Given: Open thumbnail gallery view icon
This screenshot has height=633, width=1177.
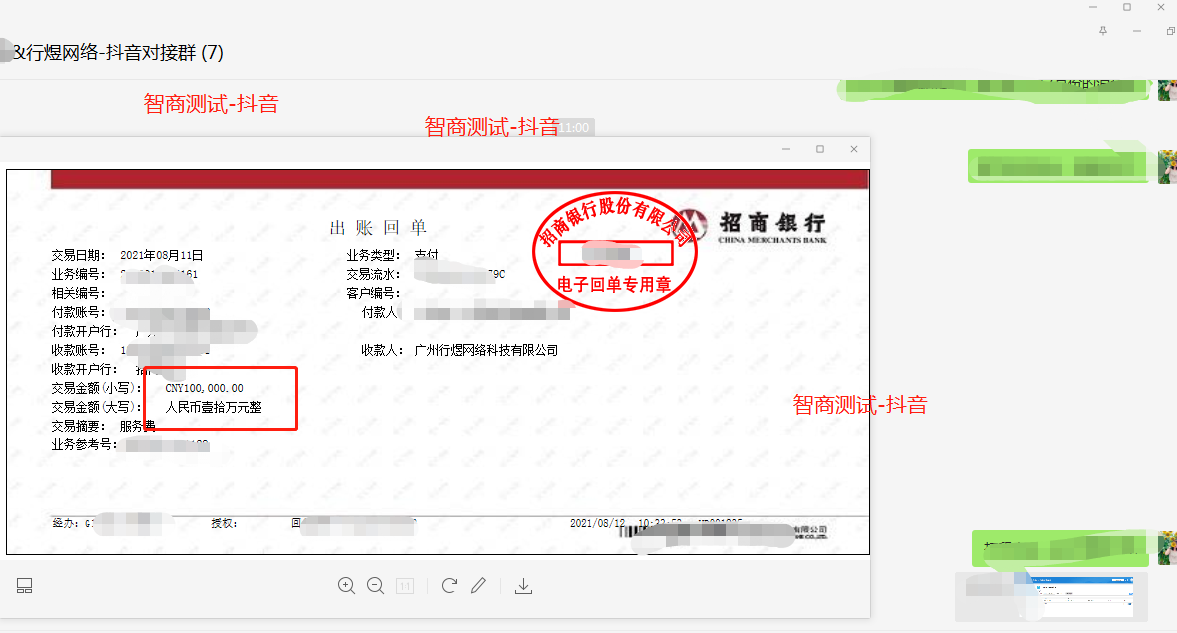Looking at the screenshot, I should (x=24, y=586).
